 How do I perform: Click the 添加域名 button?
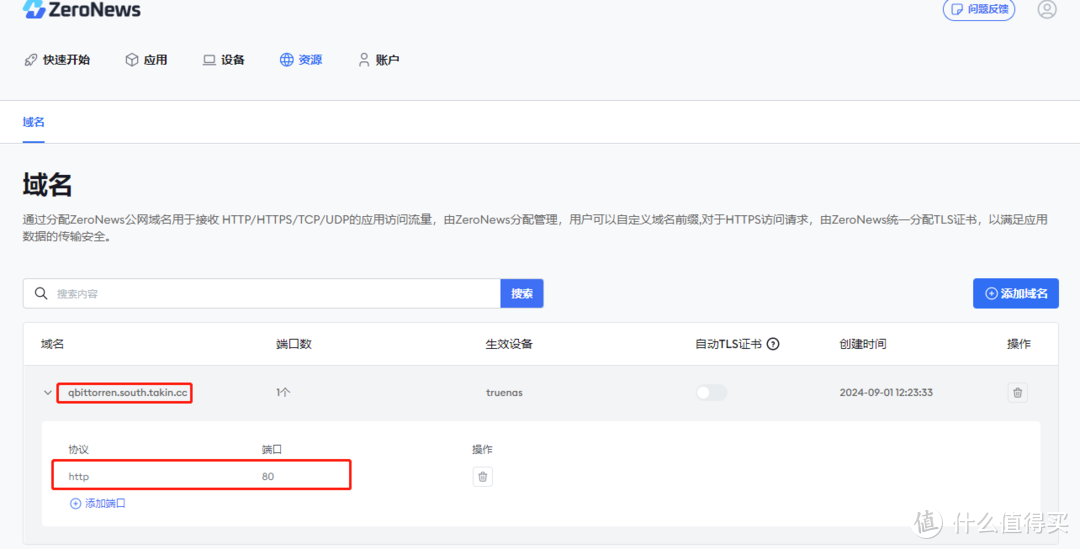(1016, 293)
